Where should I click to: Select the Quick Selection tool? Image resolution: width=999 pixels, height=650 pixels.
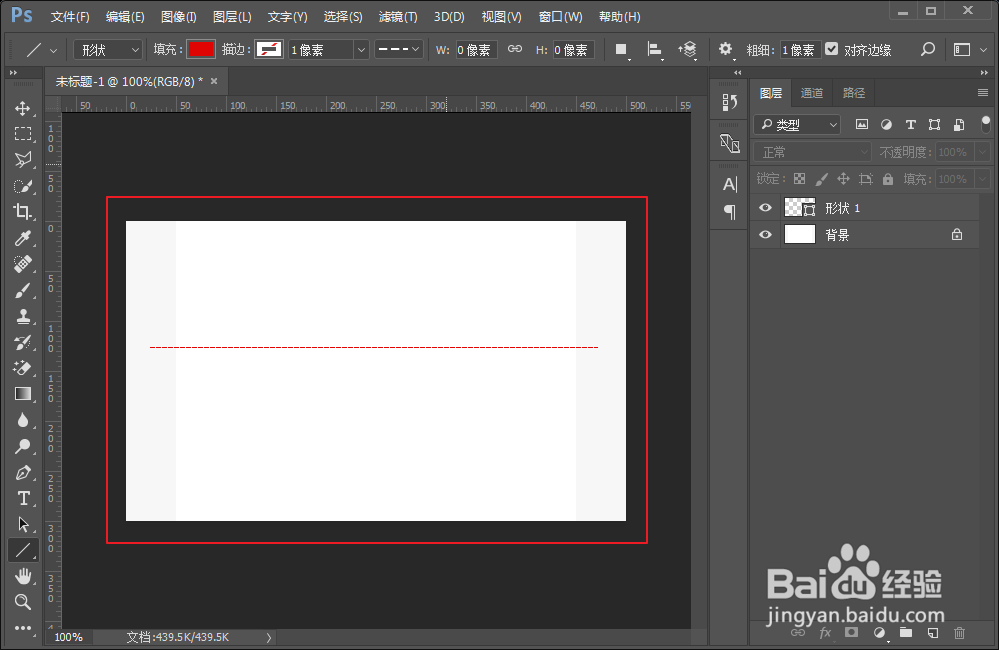[23, 186]
